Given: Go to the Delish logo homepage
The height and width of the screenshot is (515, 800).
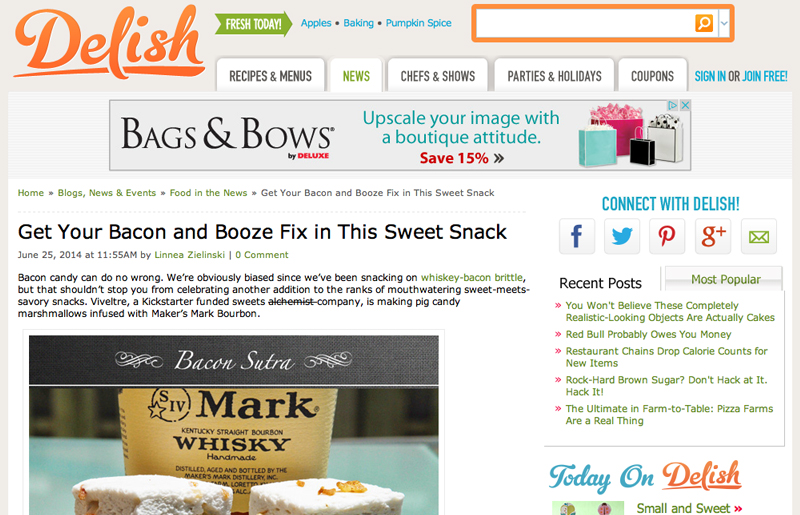Looking at the screenshot, I should (x=109, y=43).
